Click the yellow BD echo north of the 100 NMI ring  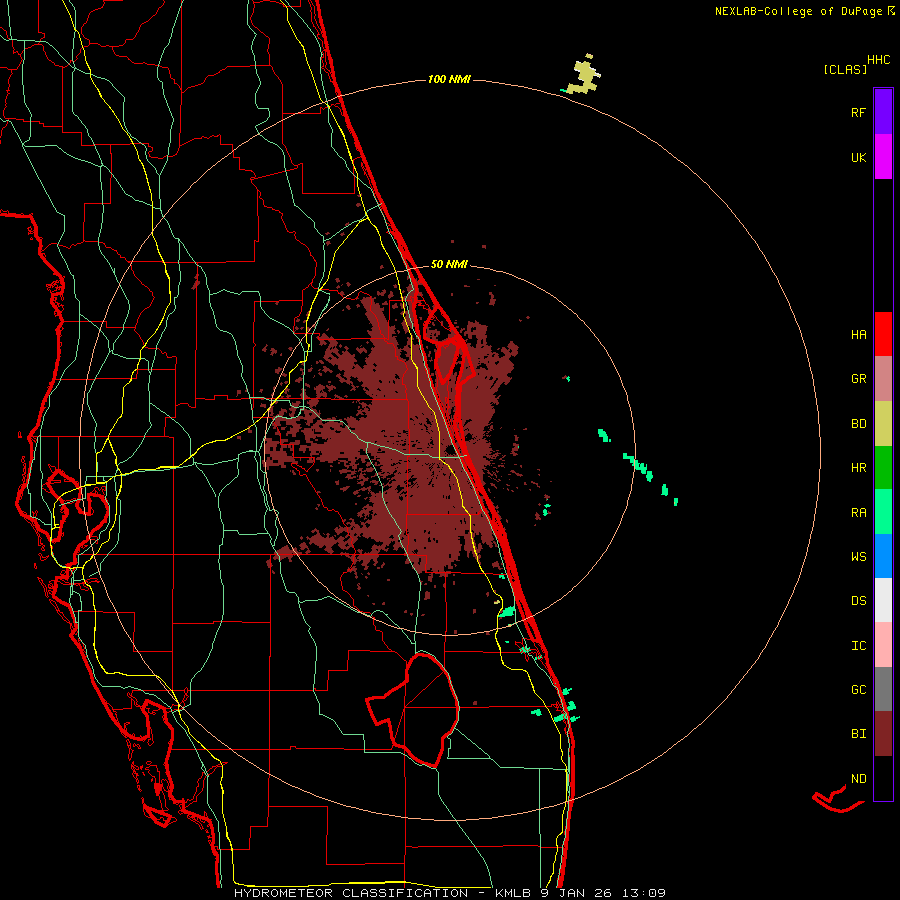[584, 75]
